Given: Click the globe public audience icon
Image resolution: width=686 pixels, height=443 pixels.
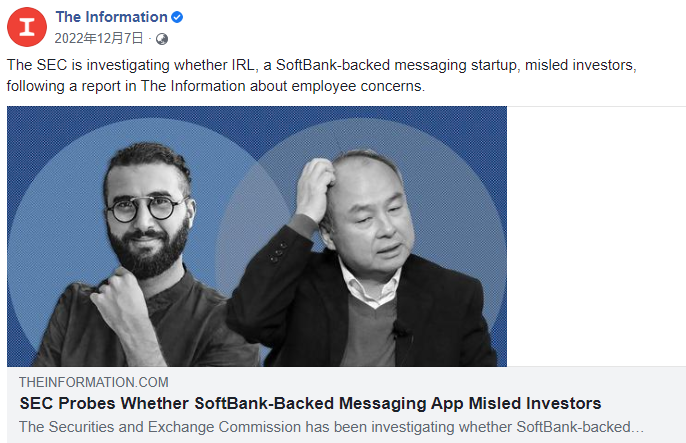Looking at the screenshot, I should (x=162, y=39).
